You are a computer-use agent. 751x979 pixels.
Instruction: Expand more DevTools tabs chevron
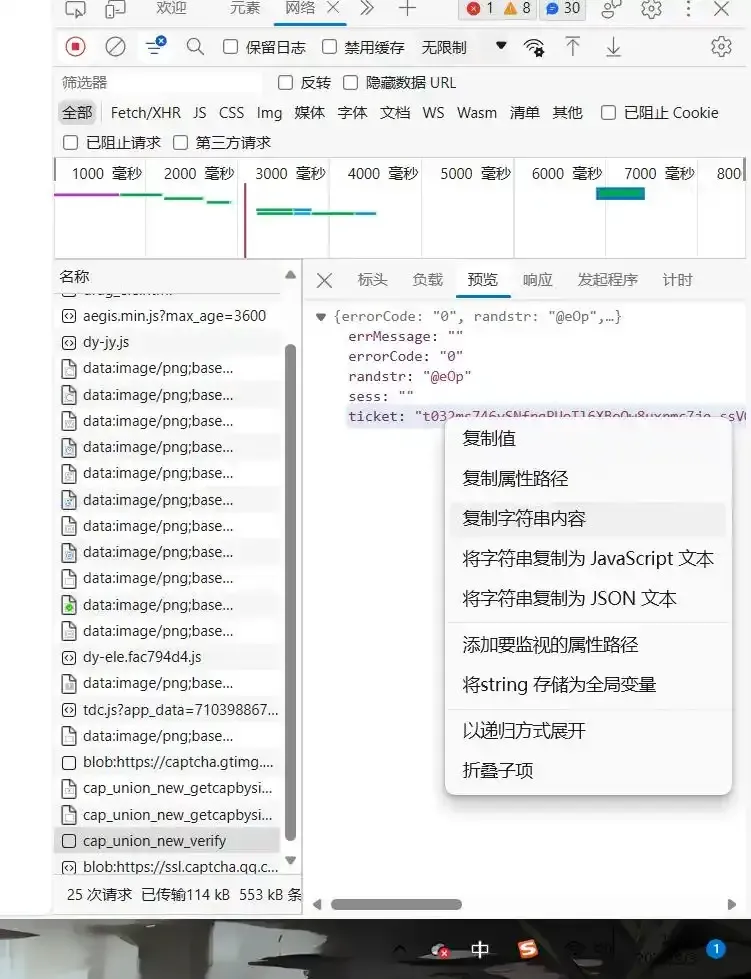tap(367, 9)
